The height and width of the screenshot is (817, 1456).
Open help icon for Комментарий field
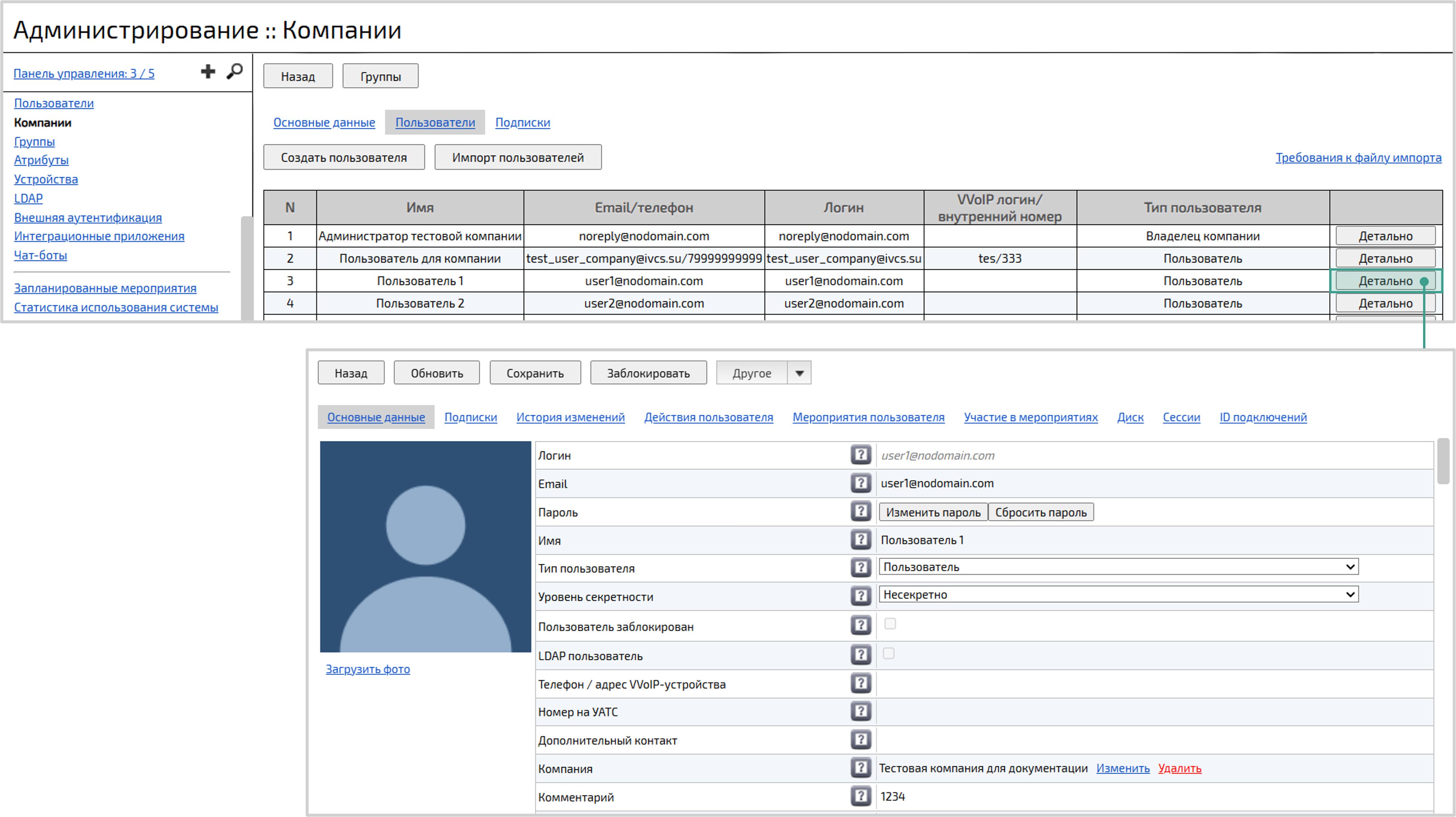860,796
